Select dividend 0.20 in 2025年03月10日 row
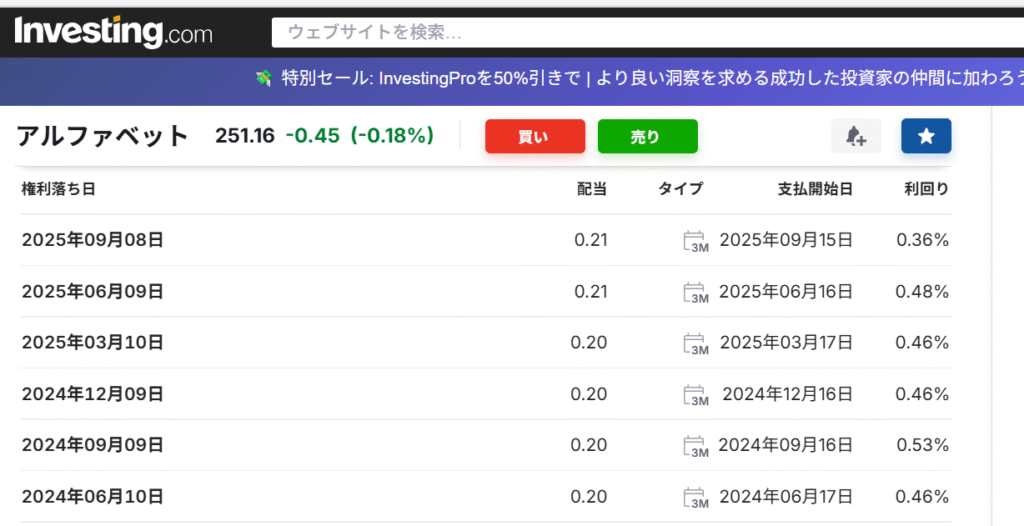 click(589, 343)
